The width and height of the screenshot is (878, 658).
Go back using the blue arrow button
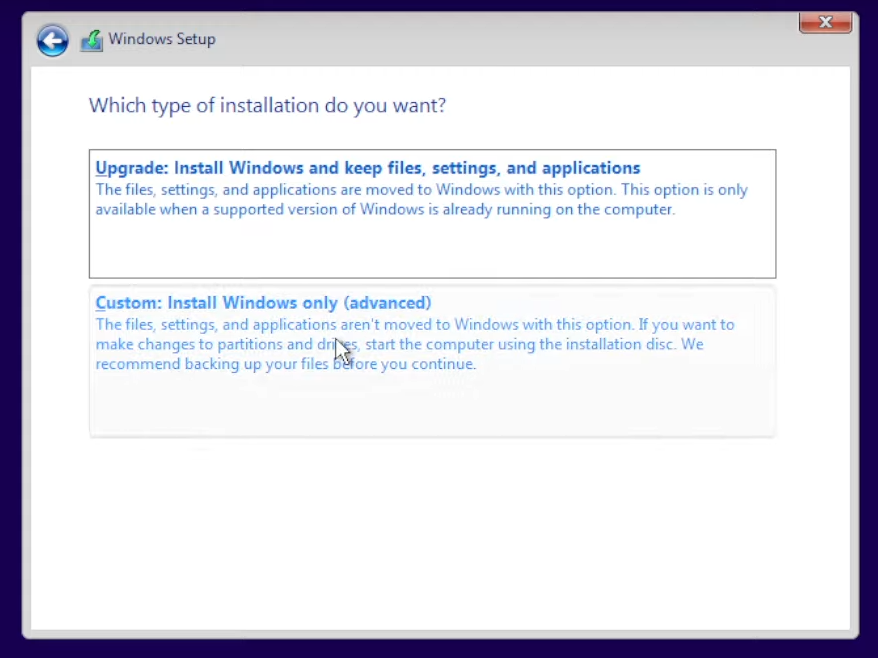(x=53, y=40)
